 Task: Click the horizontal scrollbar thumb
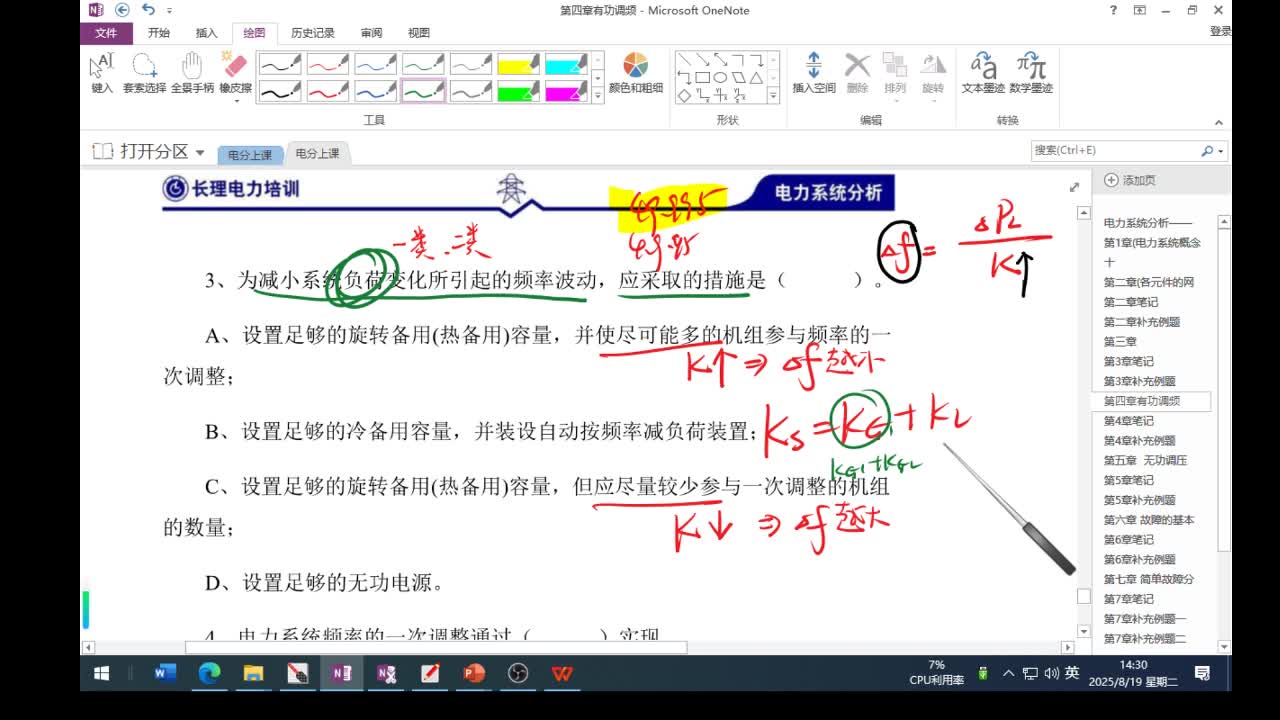pyautogui.click(x=436, y=648)
